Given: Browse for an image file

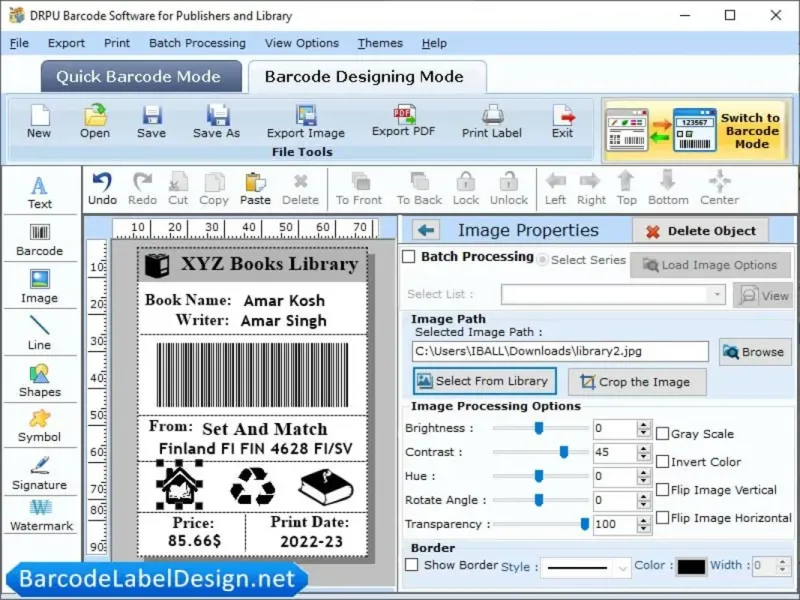Looking at the screenshot, I should pyautogui.click(x=755, y=352).
